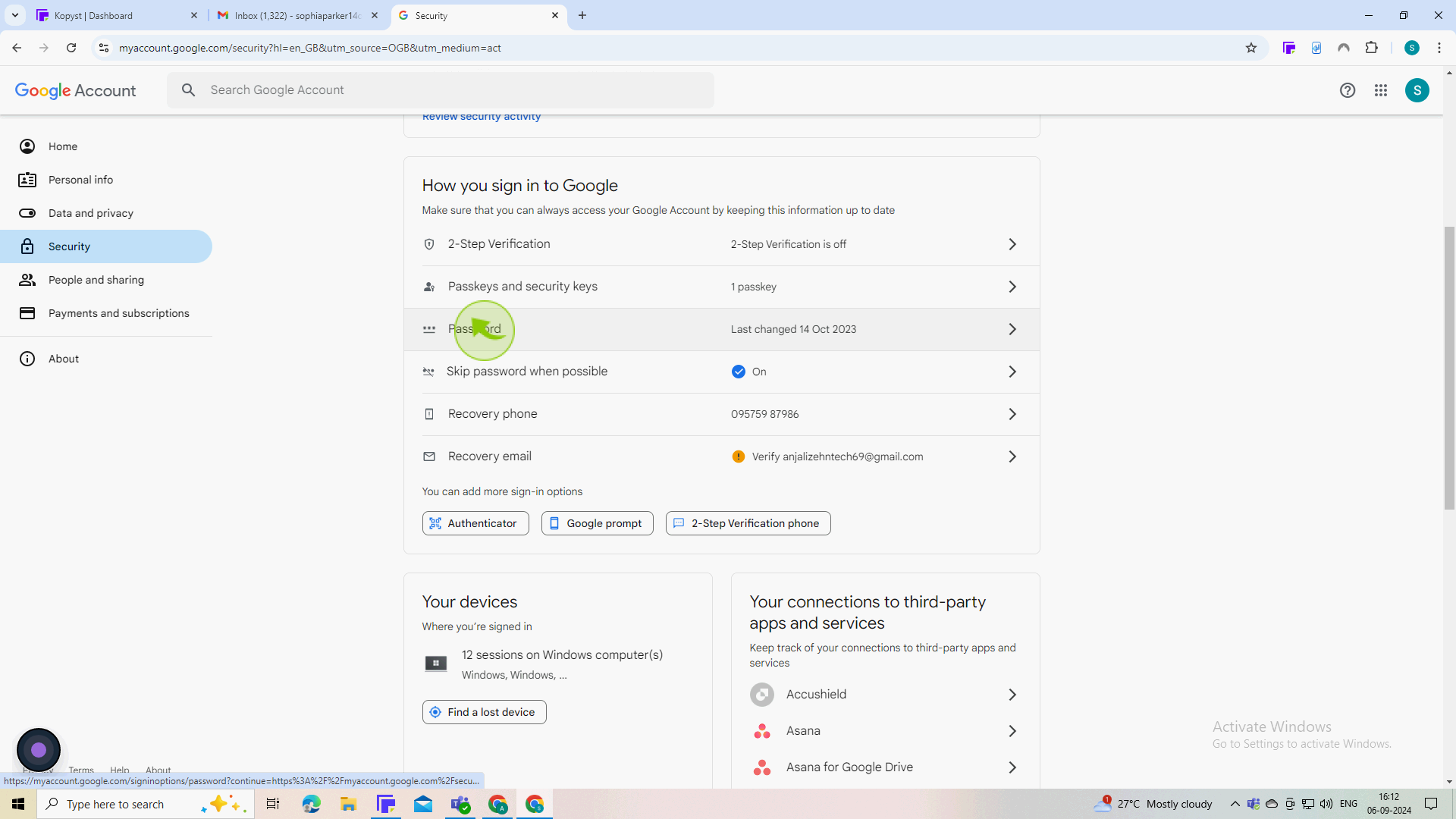Open Data and privacy in the sidebar
Screen dimensions: 1456x819
click(x=106, y=213)
